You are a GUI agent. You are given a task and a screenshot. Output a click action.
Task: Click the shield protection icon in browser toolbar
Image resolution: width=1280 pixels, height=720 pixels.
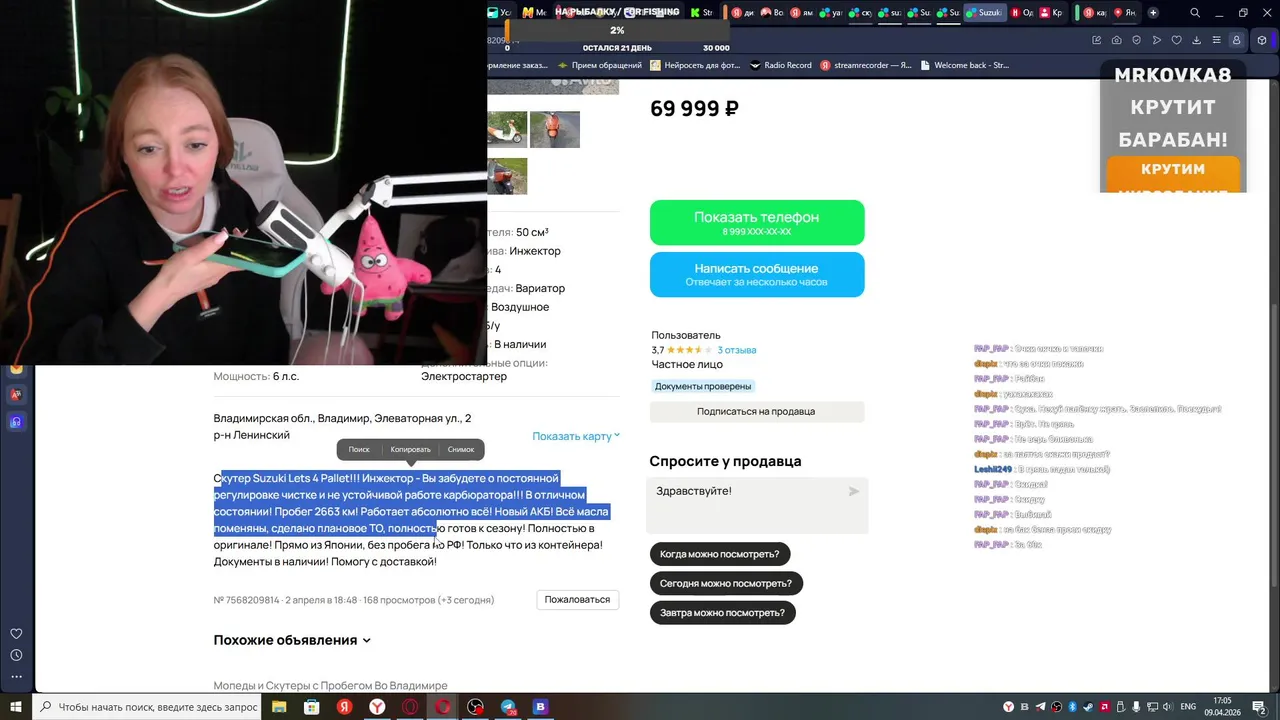pos(1136,40)
